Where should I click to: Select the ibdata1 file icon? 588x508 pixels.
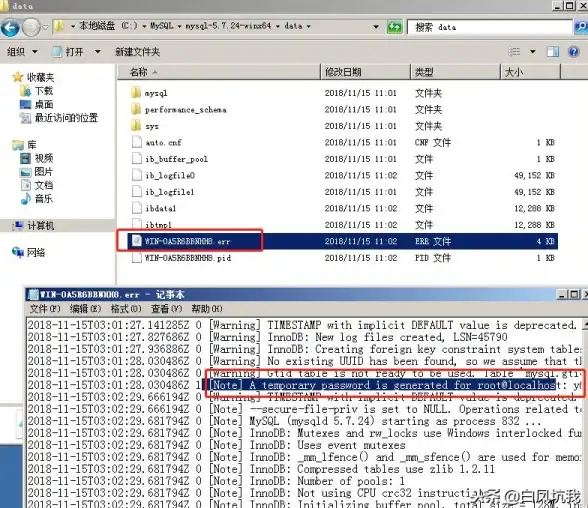pos(136,208)
